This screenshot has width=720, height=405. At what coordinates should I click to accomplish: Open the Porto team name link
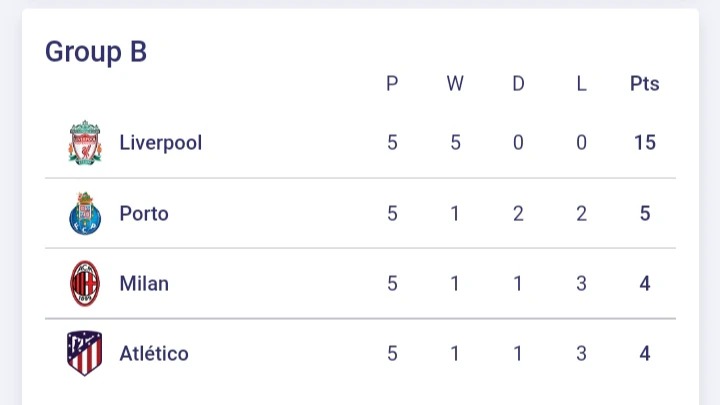[x=144, y=214]
